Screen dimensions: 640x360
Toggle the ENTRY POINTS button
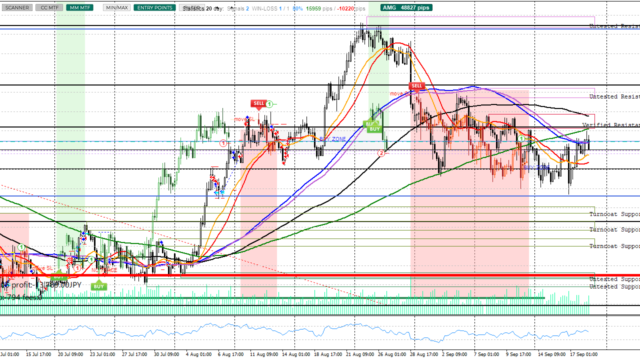point(155,8)
